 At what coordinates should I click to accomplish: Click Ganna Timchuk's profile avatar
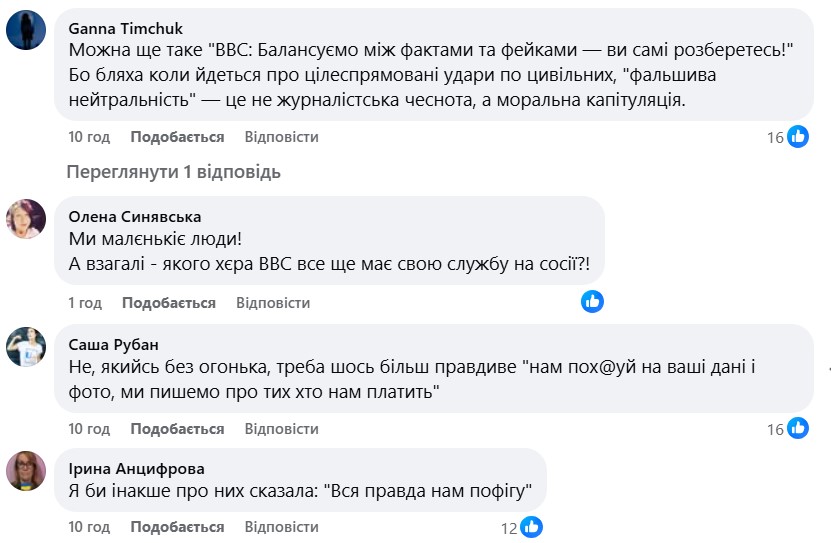26,29
